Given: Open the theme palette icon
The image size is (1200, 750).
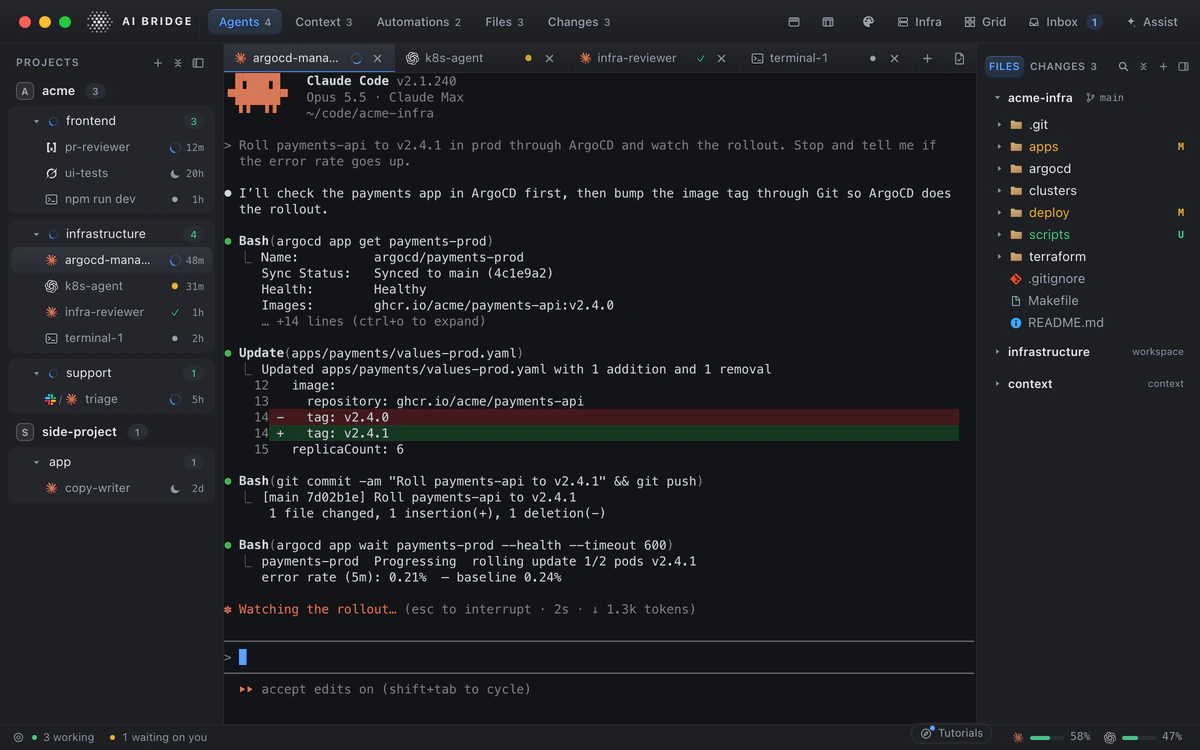Looking at the screenshot, I should pos(868,22).
